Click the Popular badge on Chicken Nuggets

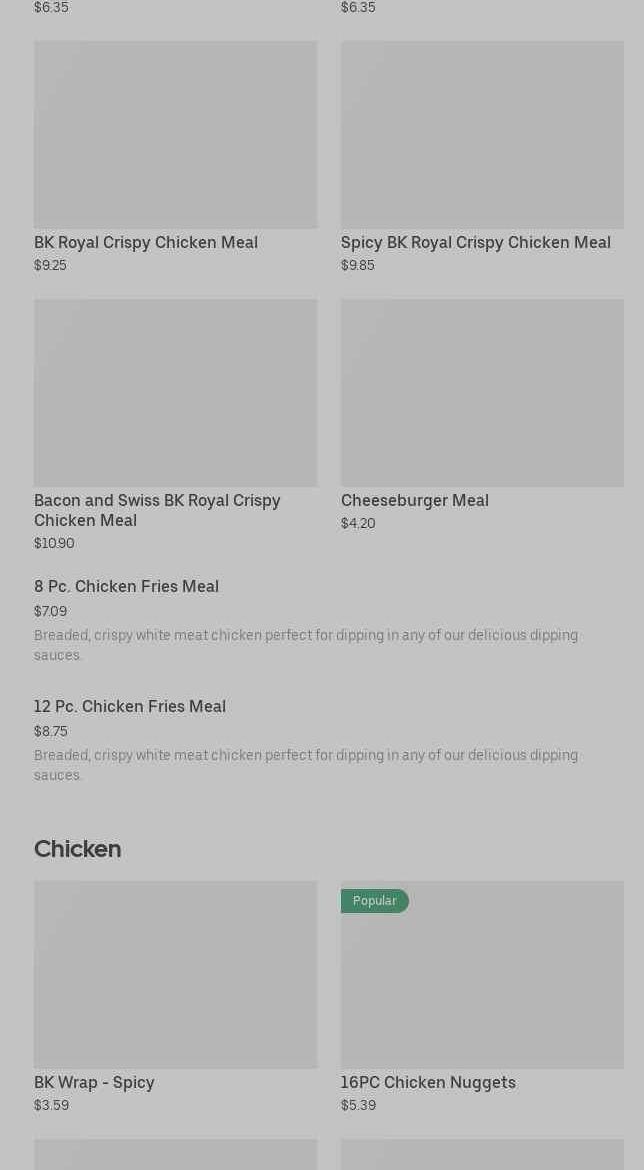tap(374, 901)
